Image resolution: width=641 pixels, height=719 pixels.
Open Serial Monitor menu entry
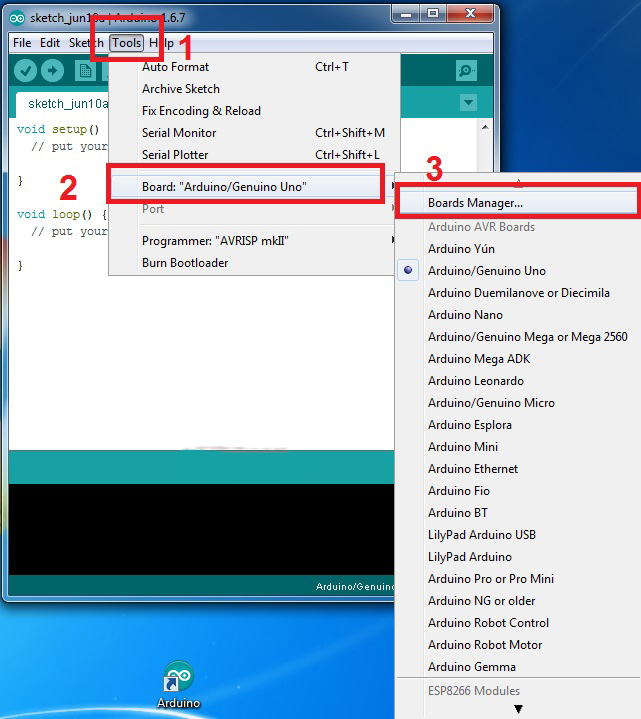[x=254, y=133]
